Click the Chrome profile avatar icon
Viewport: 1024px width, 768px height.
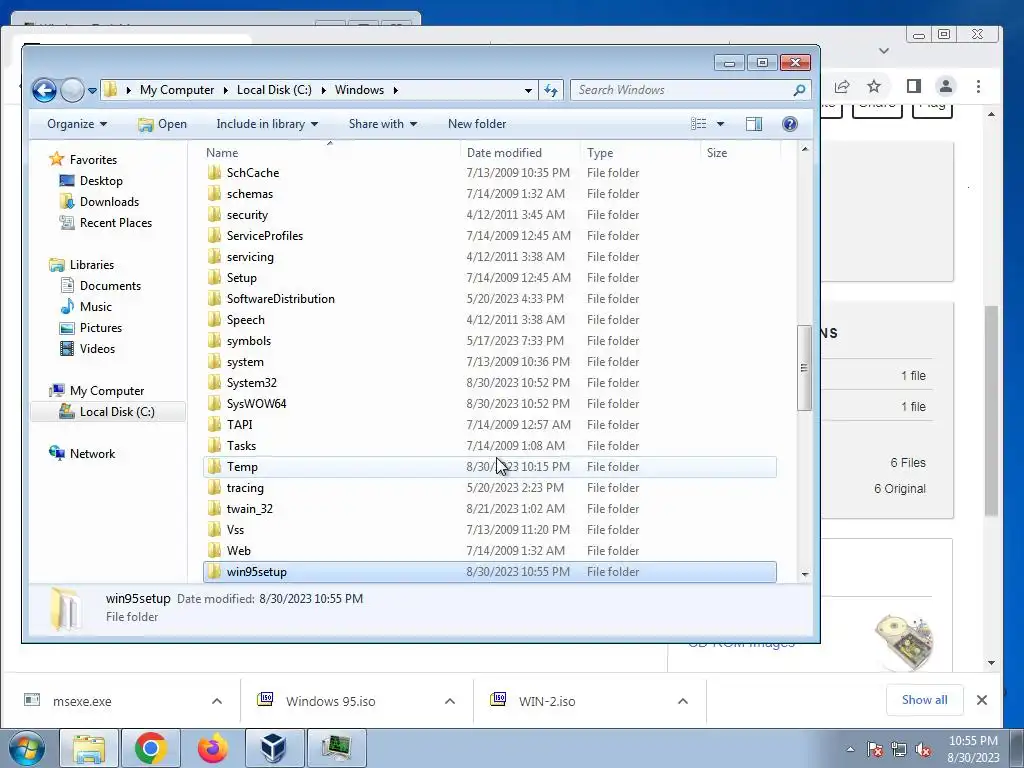coord(946,86)
